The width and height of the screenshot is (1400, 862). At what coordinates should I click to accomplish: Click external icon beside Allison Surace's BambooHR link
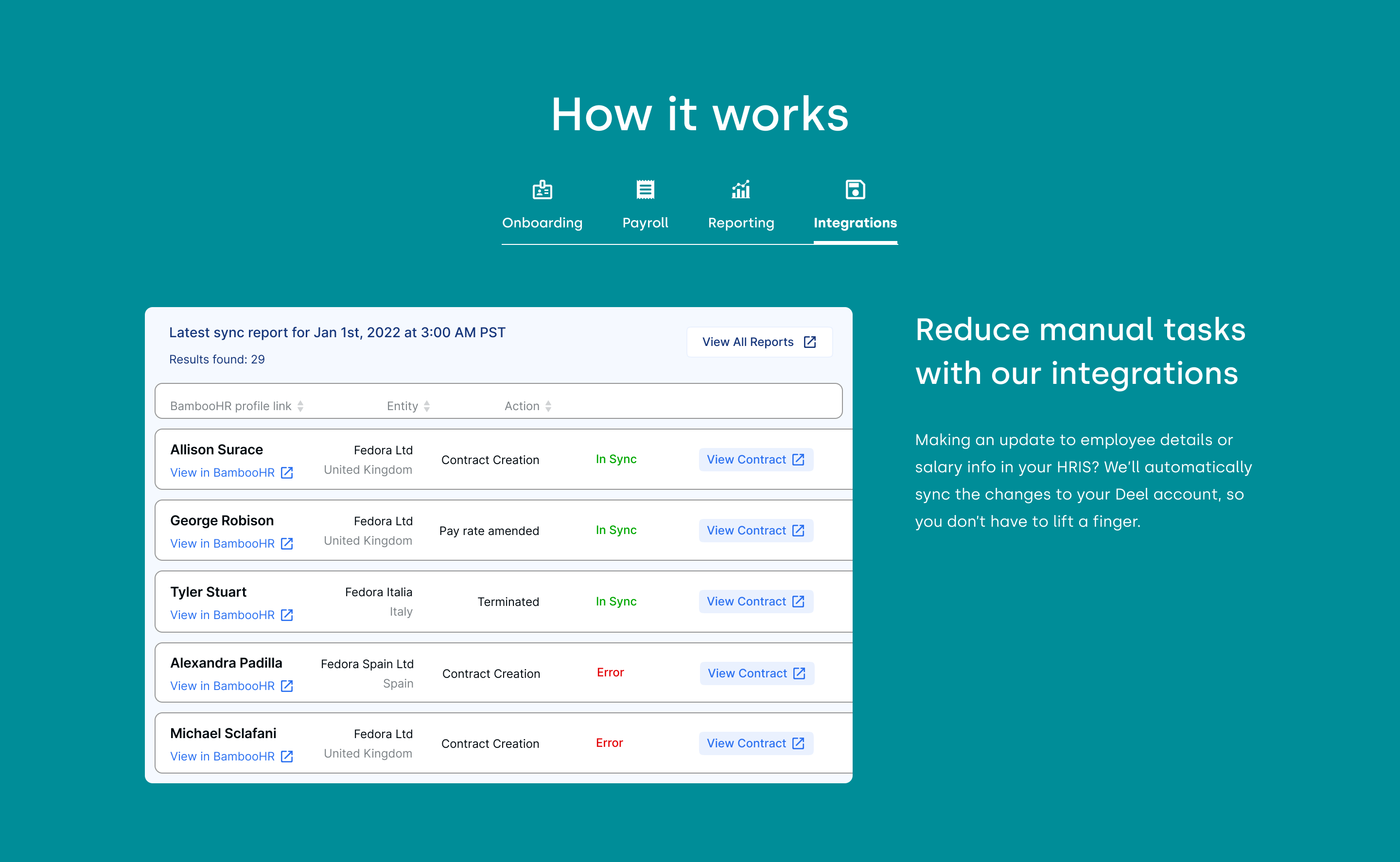click(x=287, y=473)
